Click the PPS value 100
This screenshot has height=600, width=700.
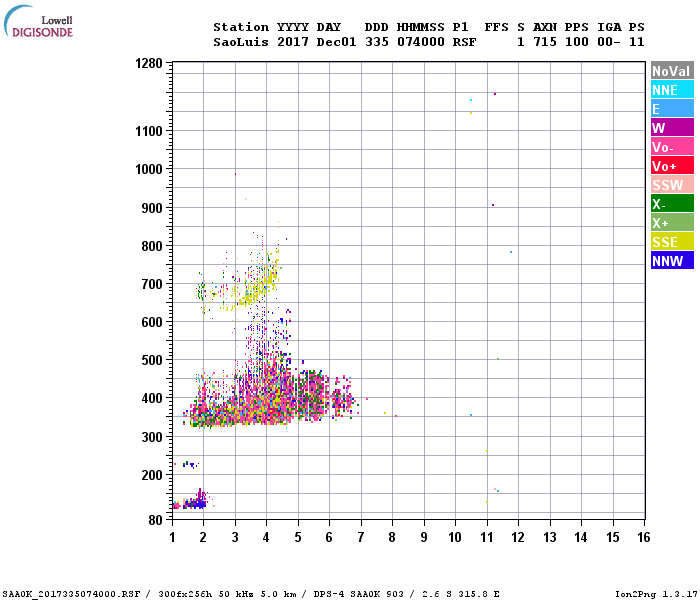577,42
